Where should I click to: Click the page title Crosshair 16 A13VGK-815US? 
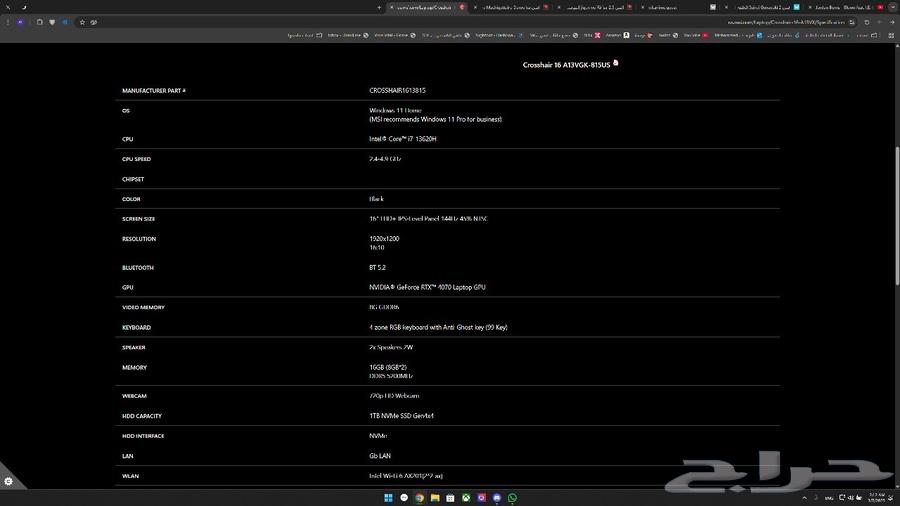[x=566, y=65]
